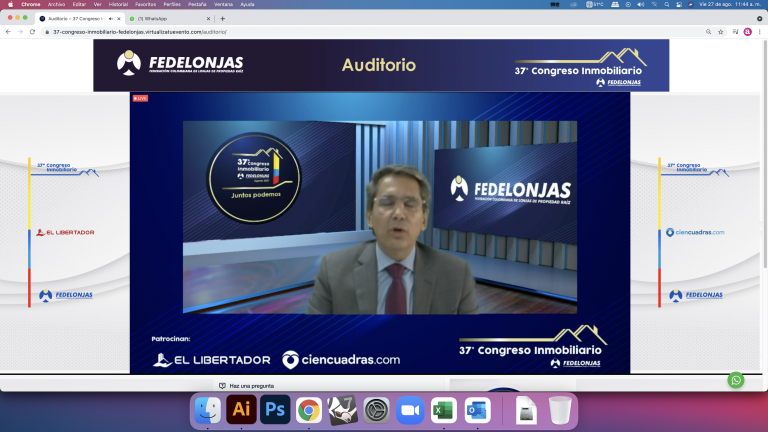768x432 pixels.
Task: Close the Auditorio tab
Action: pos(119,19)
